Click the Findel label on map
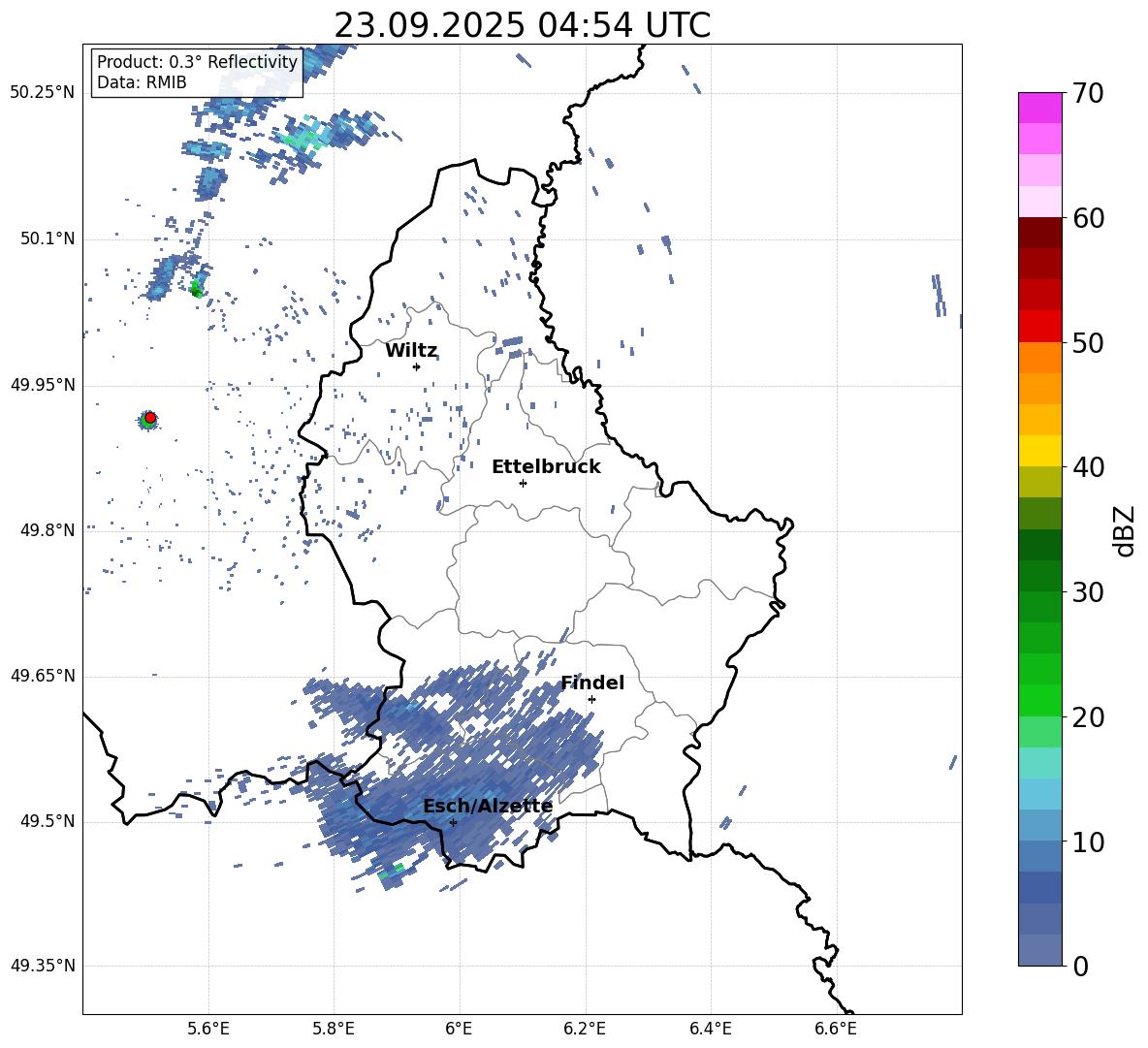The image size is (1148, 1048). pos(592,683)
